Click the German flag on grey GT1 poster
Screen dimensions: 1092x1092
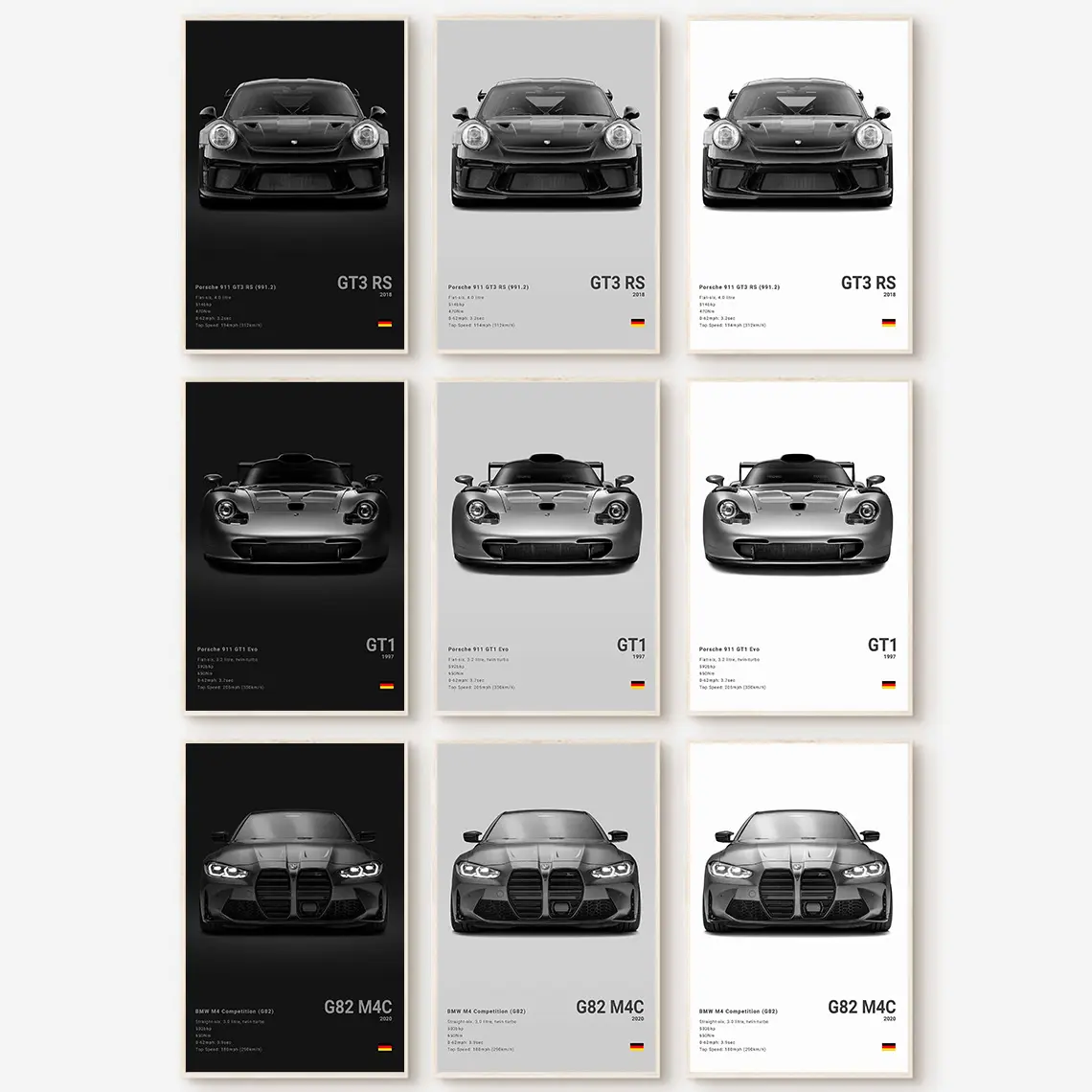[637, 684]
